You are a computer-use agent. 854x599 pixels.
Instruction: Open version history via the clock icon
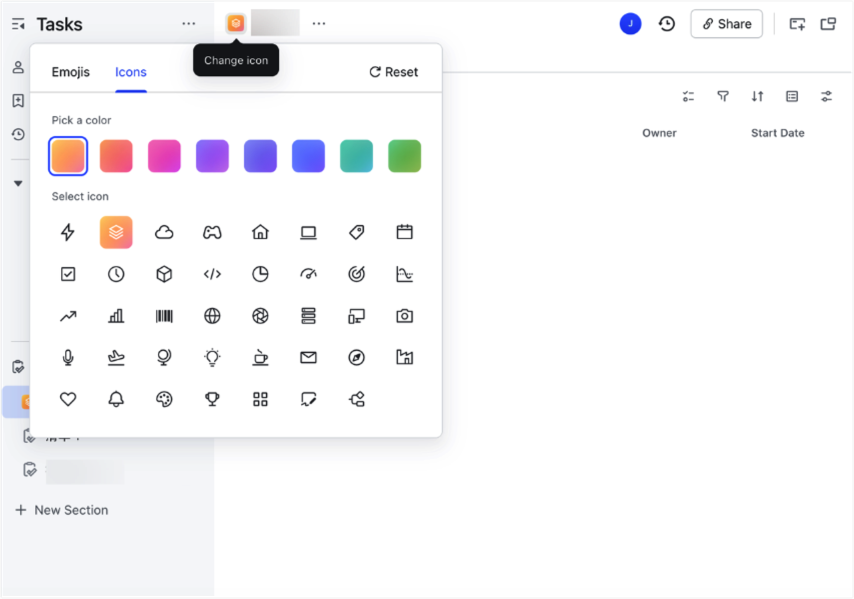[x=667, y=23]
